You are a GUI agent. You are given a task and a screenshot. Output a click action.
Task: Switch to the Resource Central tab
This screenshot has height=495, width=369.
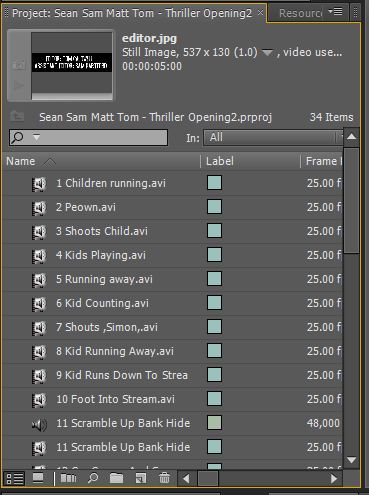coord(300,13)
